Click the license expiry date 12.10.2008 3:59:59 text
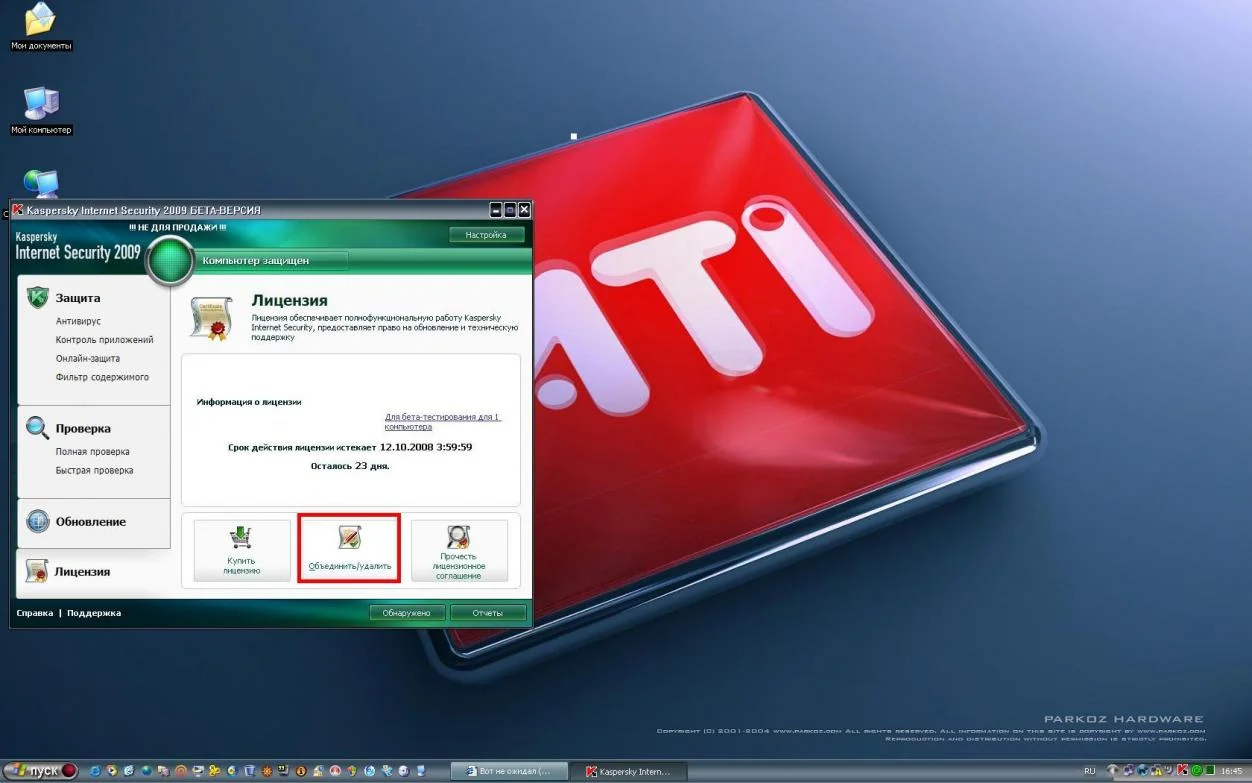 tap(425, 447)
